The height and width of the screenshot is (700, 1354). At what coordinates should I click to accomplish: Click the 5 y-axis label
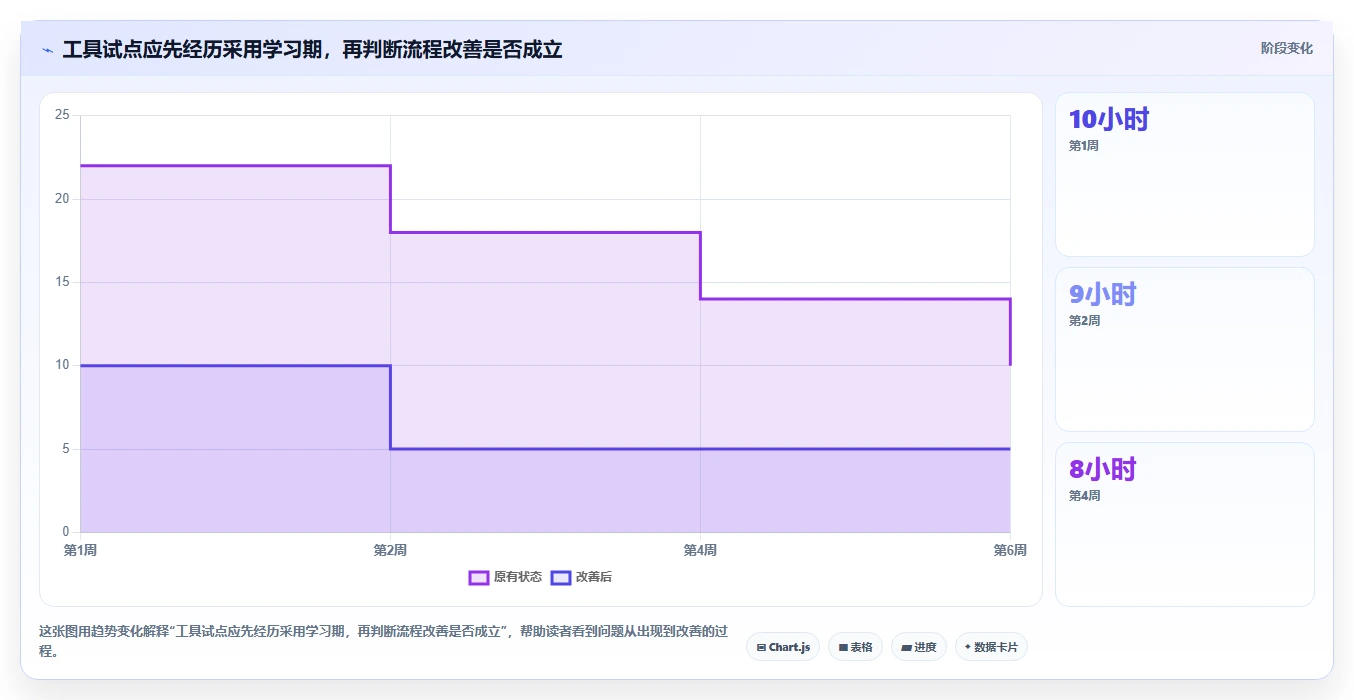point(66,449)
